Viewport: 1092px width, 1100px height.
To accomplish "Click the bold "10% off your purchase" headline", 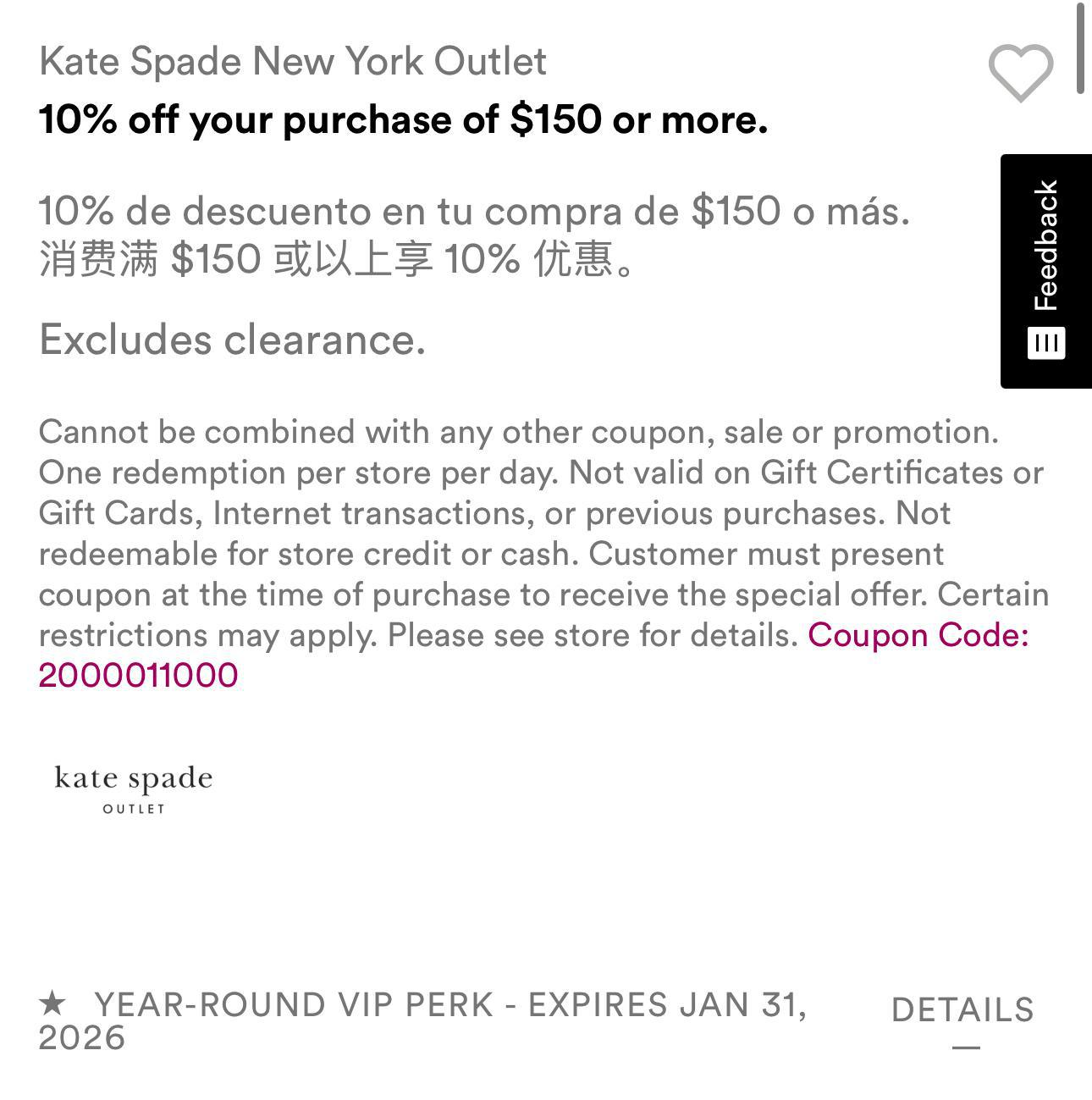I will [403, 119].
